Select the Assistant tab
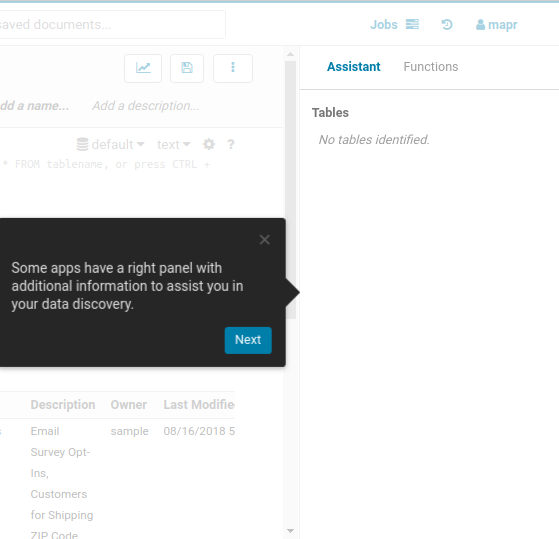This screenshot has width=559, height=539. (354, 67)
